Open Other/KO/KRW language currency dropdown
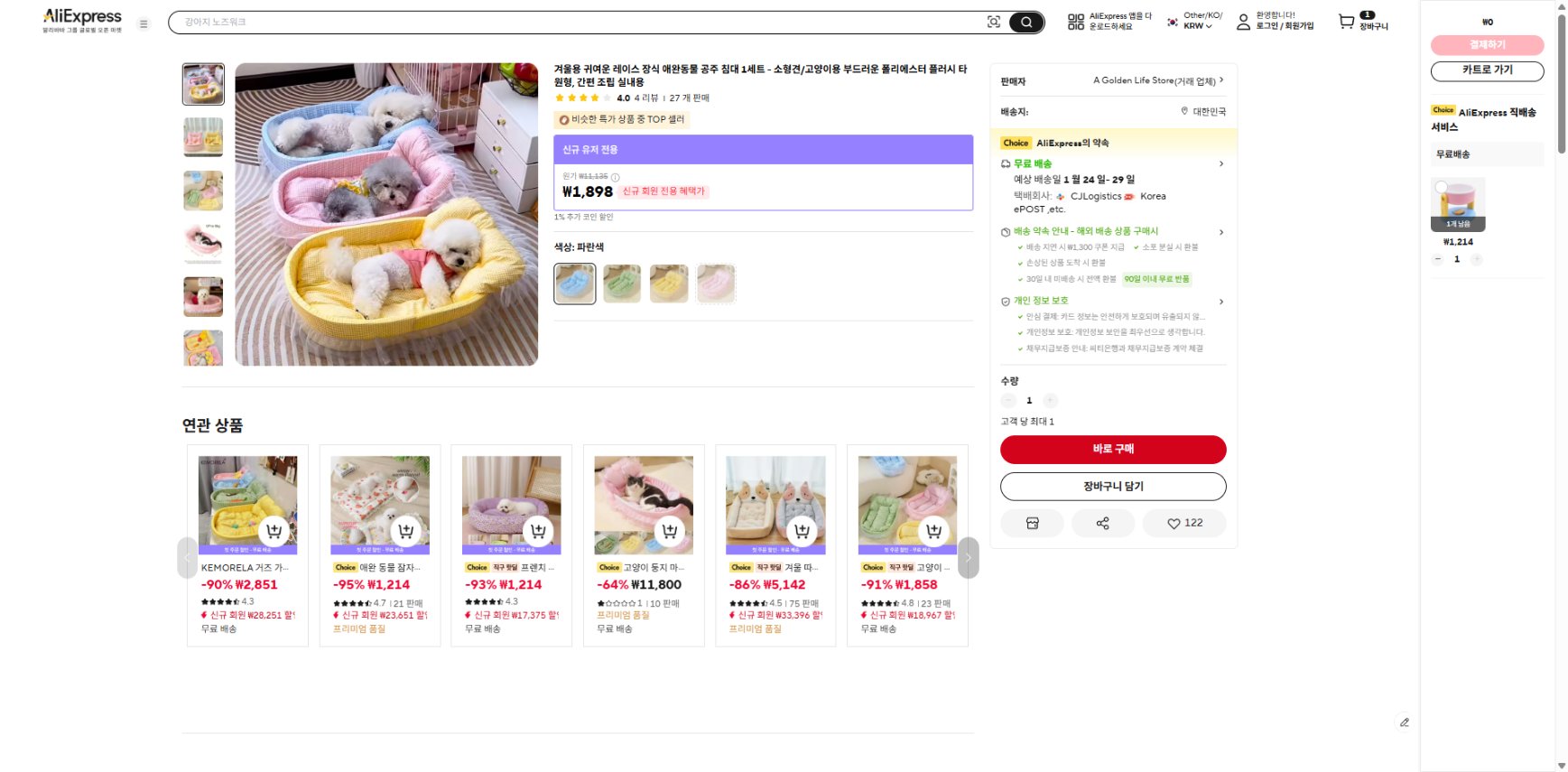This screenshot has height=772, width=1568. (x=1194, y=21)
